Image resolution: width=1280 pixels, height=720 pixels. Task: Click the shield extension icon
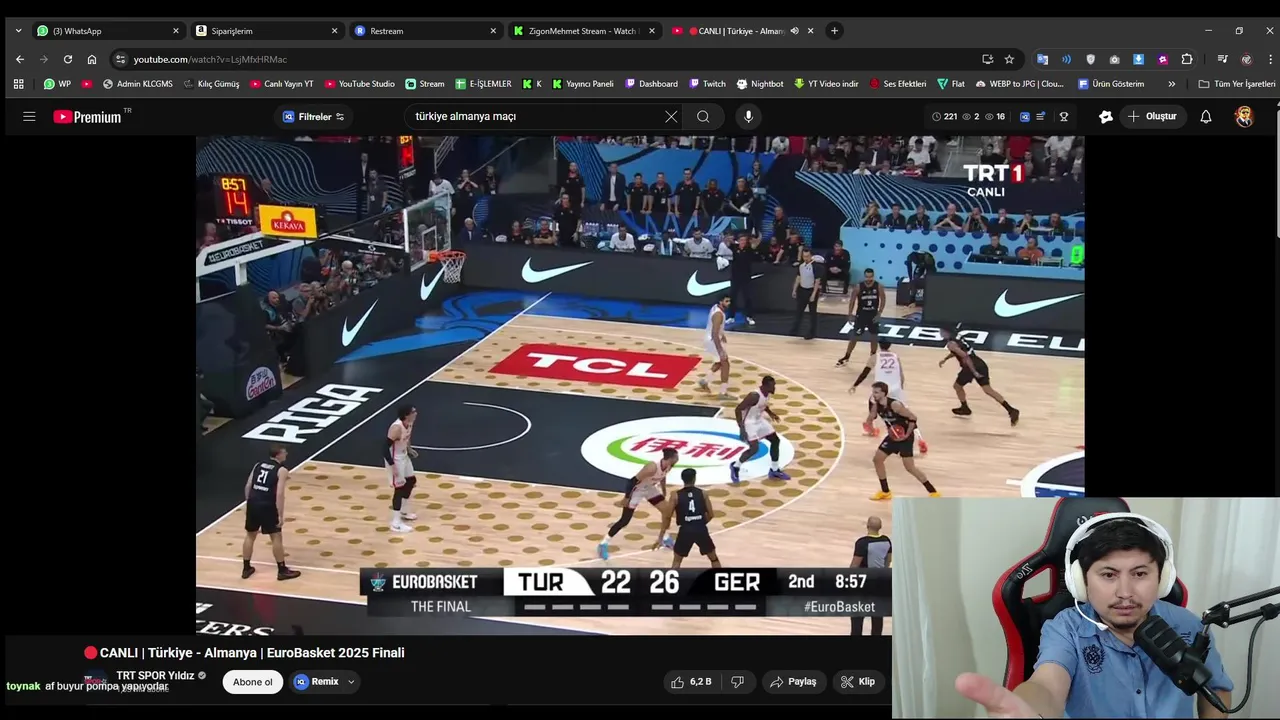click(1090, 59)
